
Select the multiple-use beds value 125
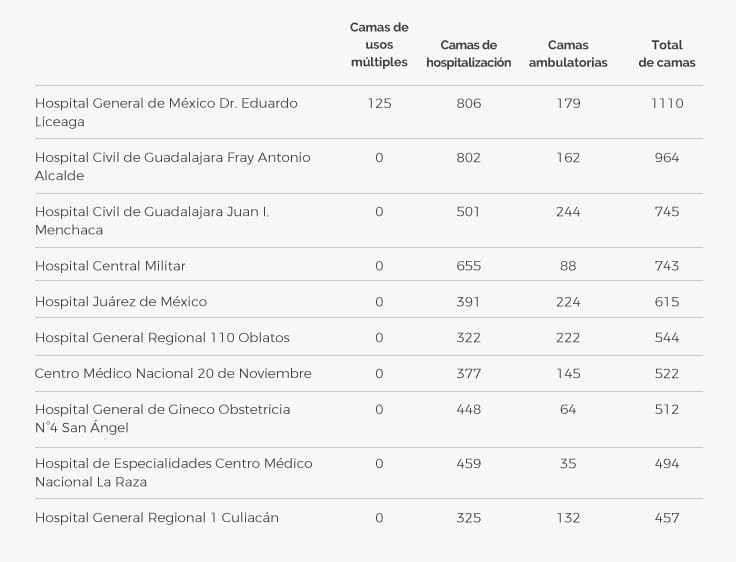pos(379,103)
